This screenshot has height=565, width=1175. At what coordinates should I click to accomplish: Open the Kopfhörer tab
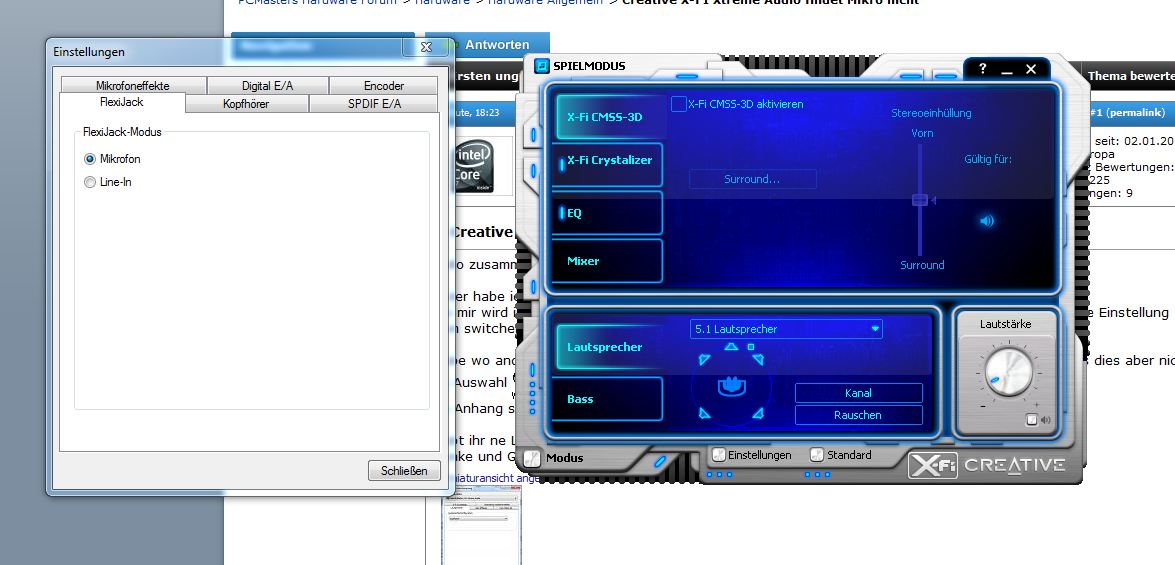click(246, 103)
